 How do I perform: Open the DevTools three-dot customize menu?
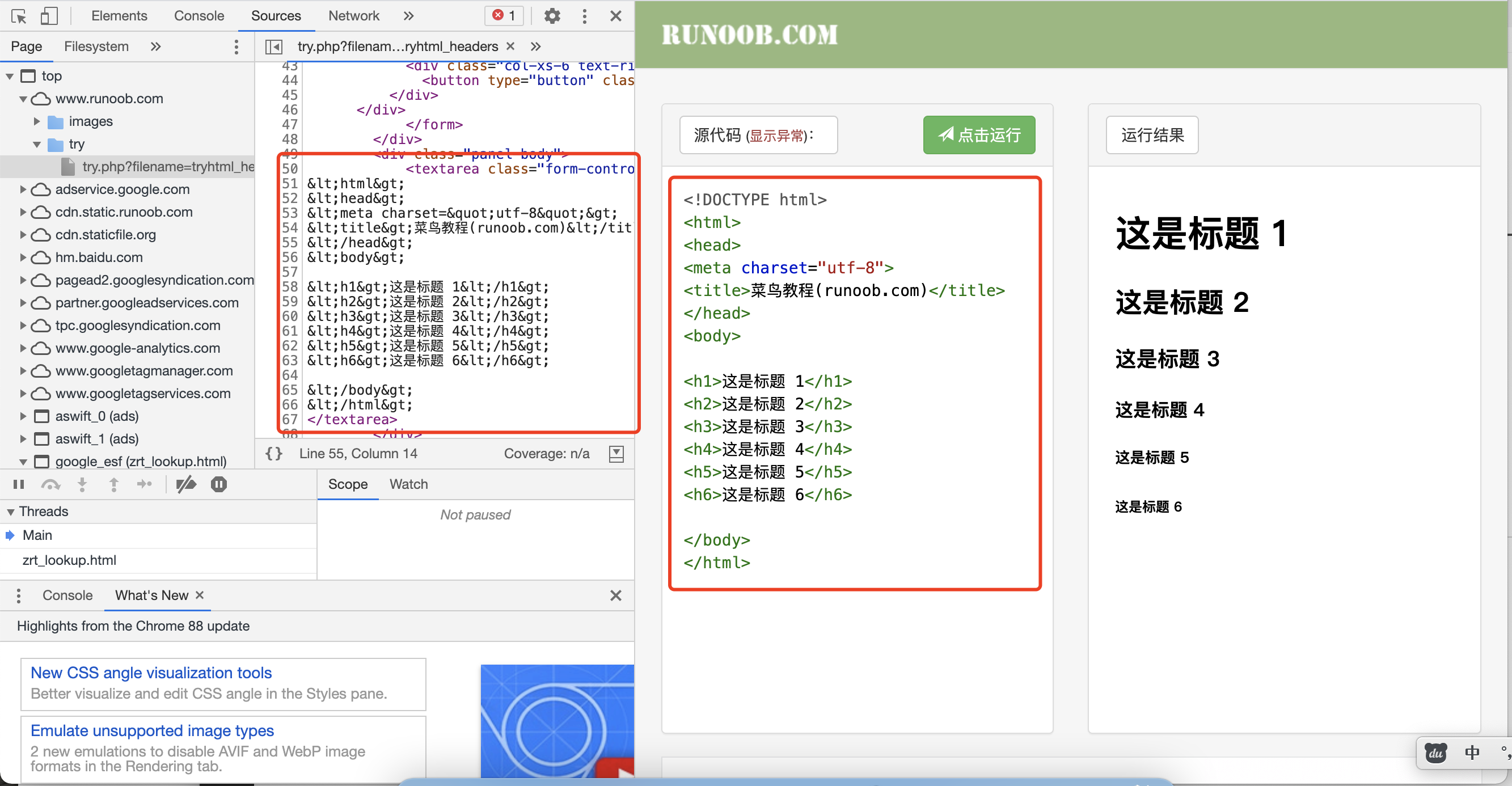(x=584, y=16)
